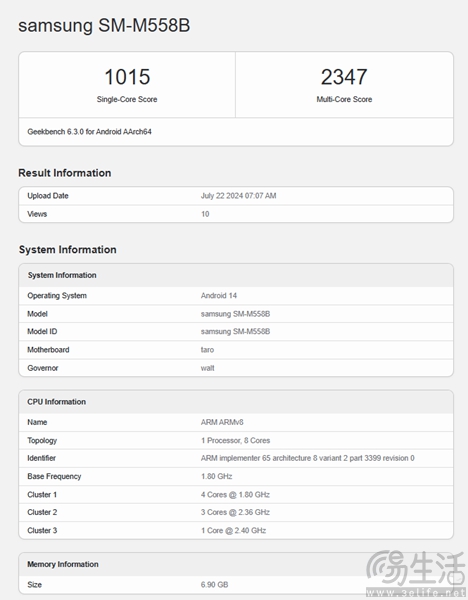Image resolution: width=468 pixels, height=600 pixels.
Task: Select the Operating System Android 14 value
Action: point(219,295)
